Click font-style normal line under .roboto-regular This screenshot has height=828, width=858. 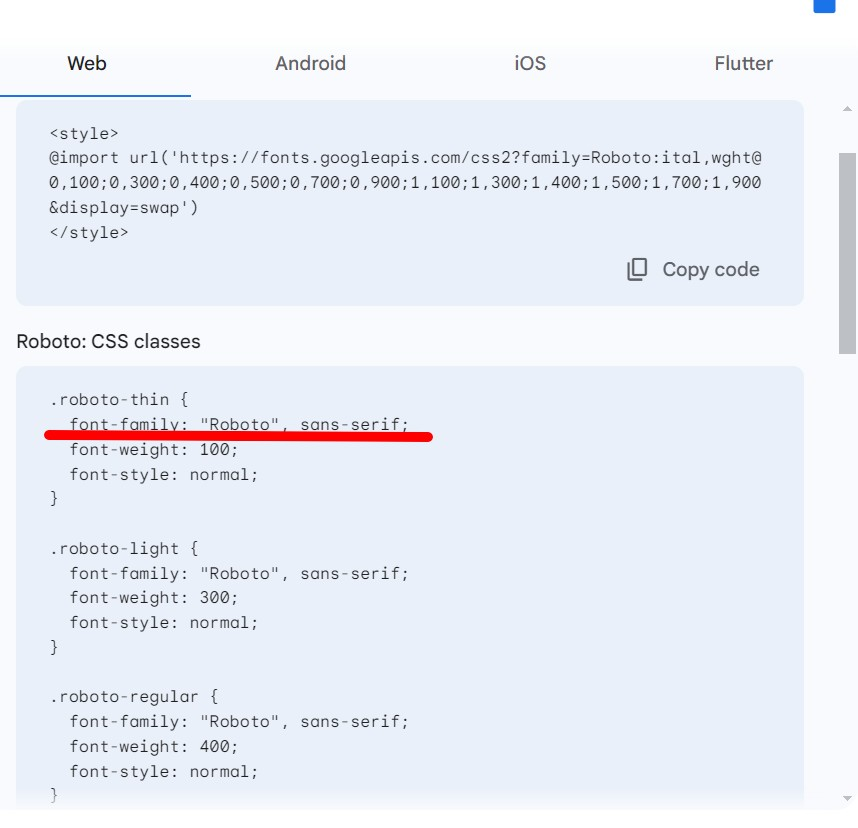point(164,772)
